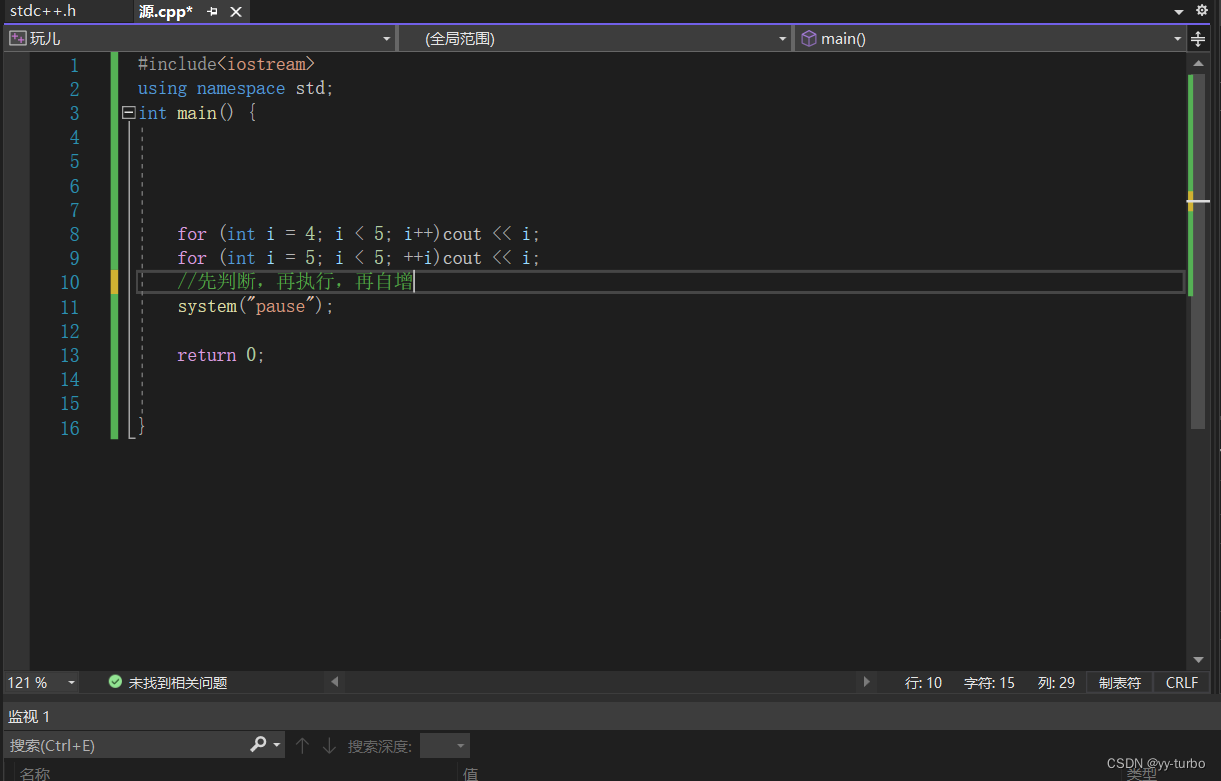Click the system("pause"); line

256,306
